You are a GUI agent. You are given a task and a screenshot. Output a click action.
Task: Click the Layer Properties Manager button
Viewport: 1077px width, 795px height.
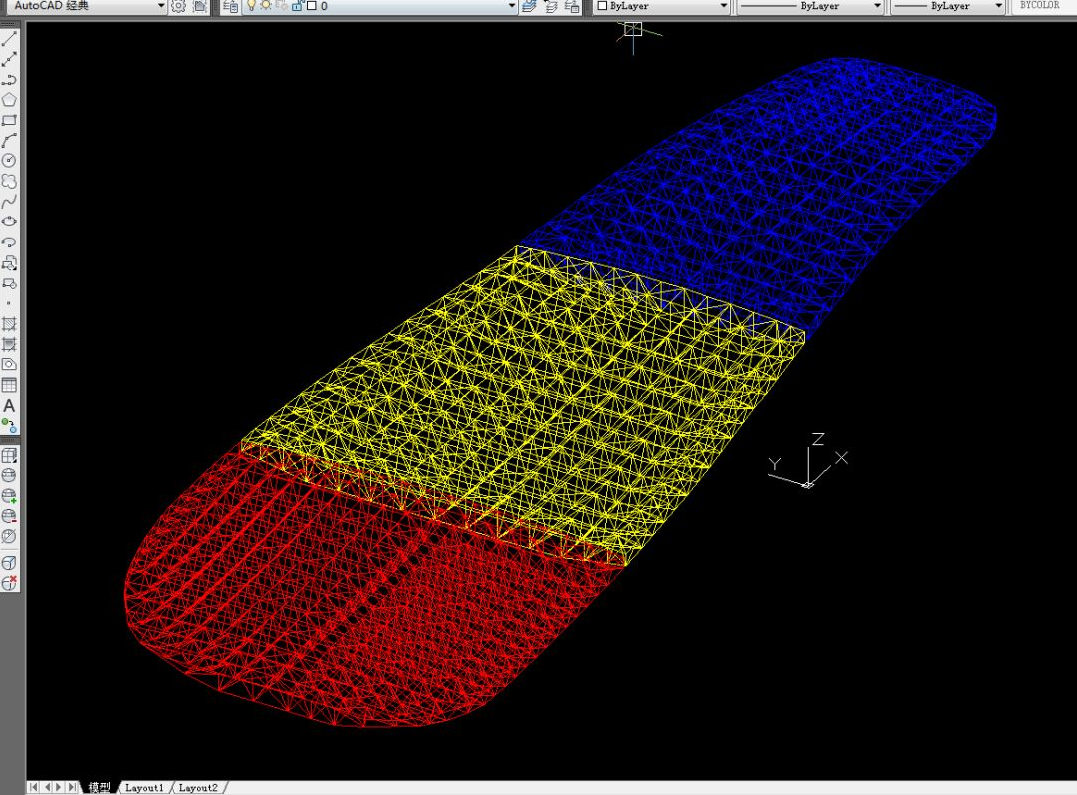point(231,6)
